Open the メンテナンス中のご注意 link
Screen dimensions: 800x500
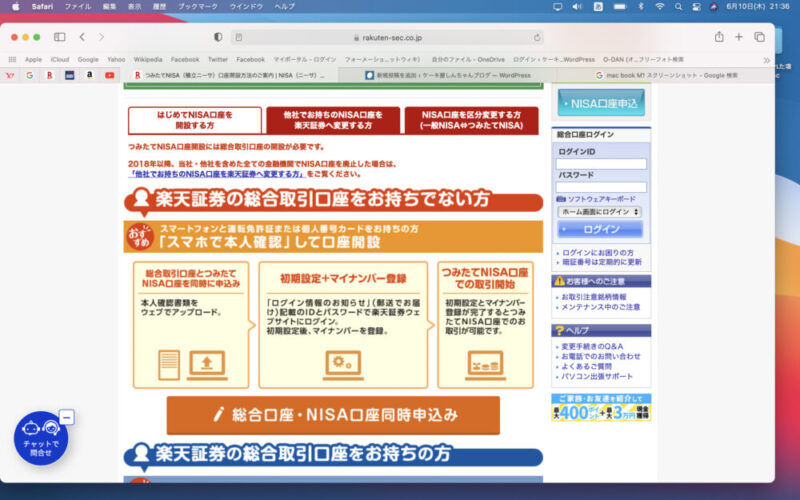tap(600, 307)
